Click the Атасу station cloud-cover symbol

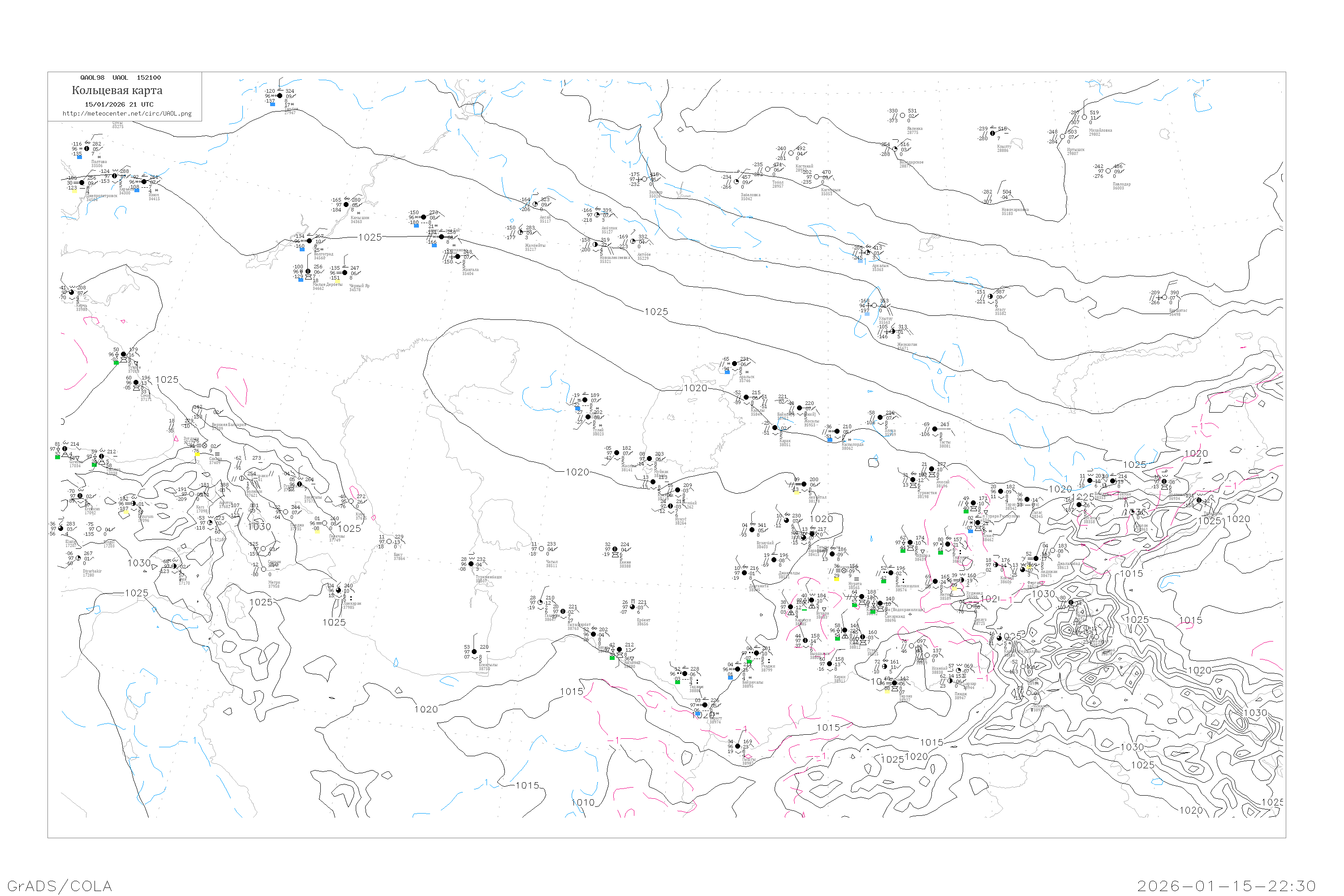[x=990, y=297]
